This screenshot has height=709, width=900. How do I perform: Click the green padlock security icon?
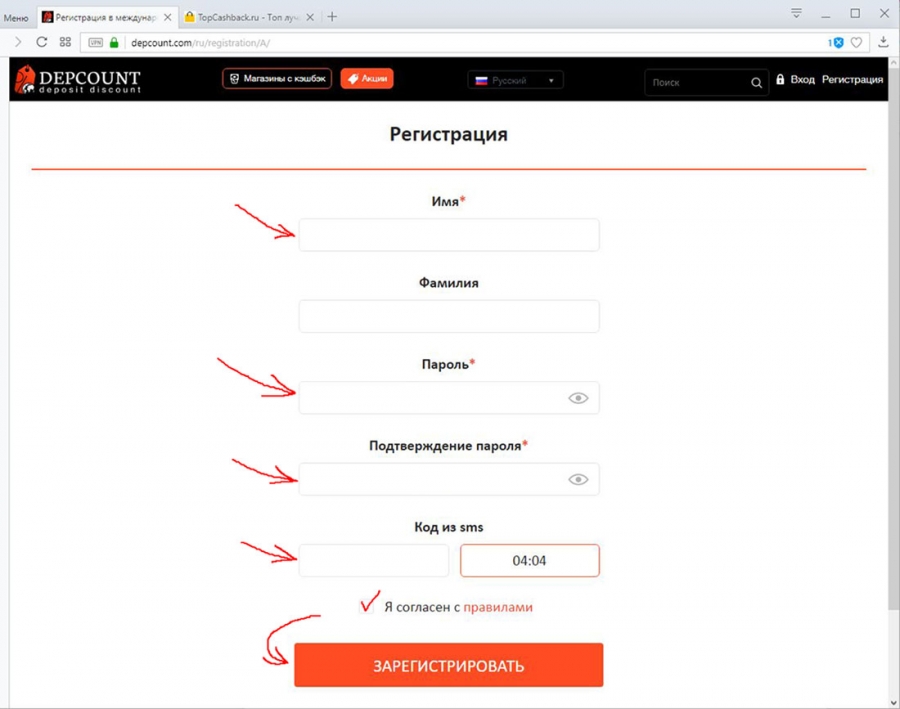[x=114, y=42]
